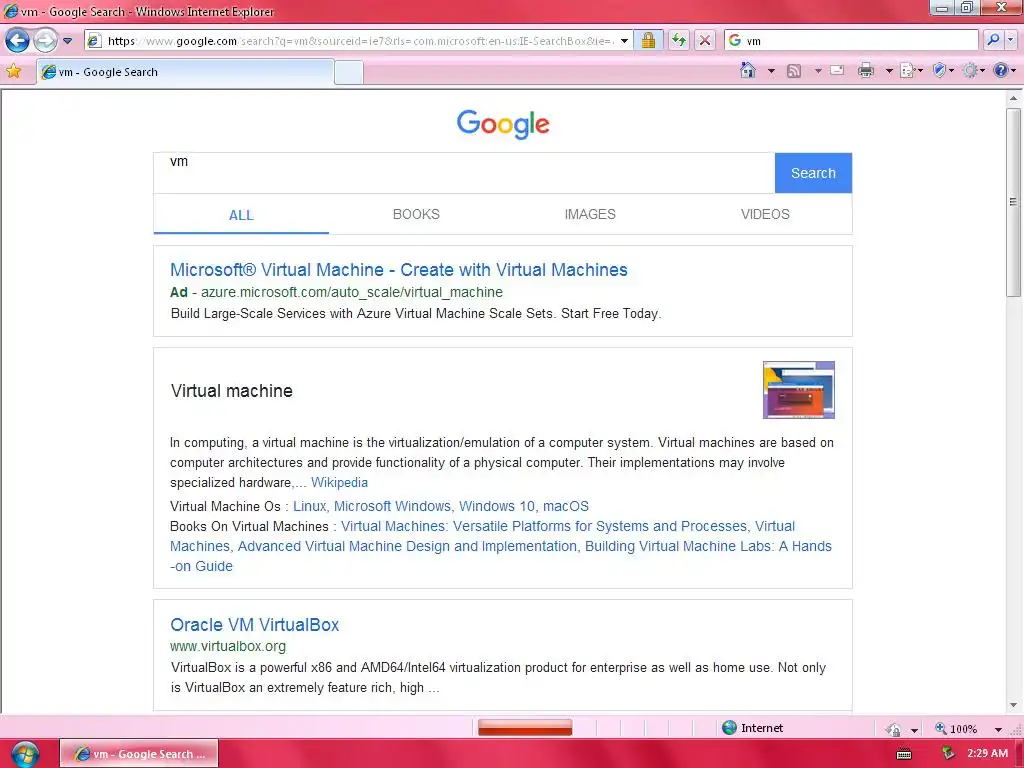Screen dimensions: 1024x768
Task: Click the Google logo
Action: pyautogui.click(x=503, y=123)
